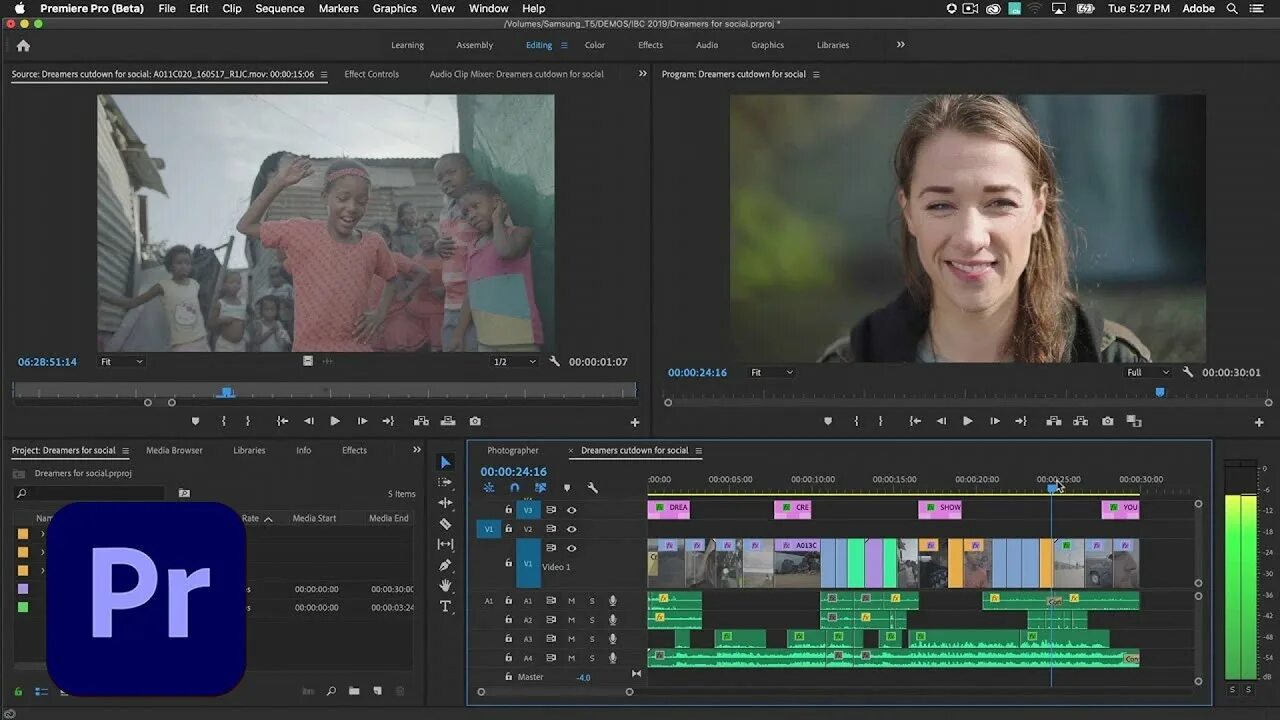Open Source monitor 1/2 resolution dropdown
1280x720 pixels.
coord(514,362)
